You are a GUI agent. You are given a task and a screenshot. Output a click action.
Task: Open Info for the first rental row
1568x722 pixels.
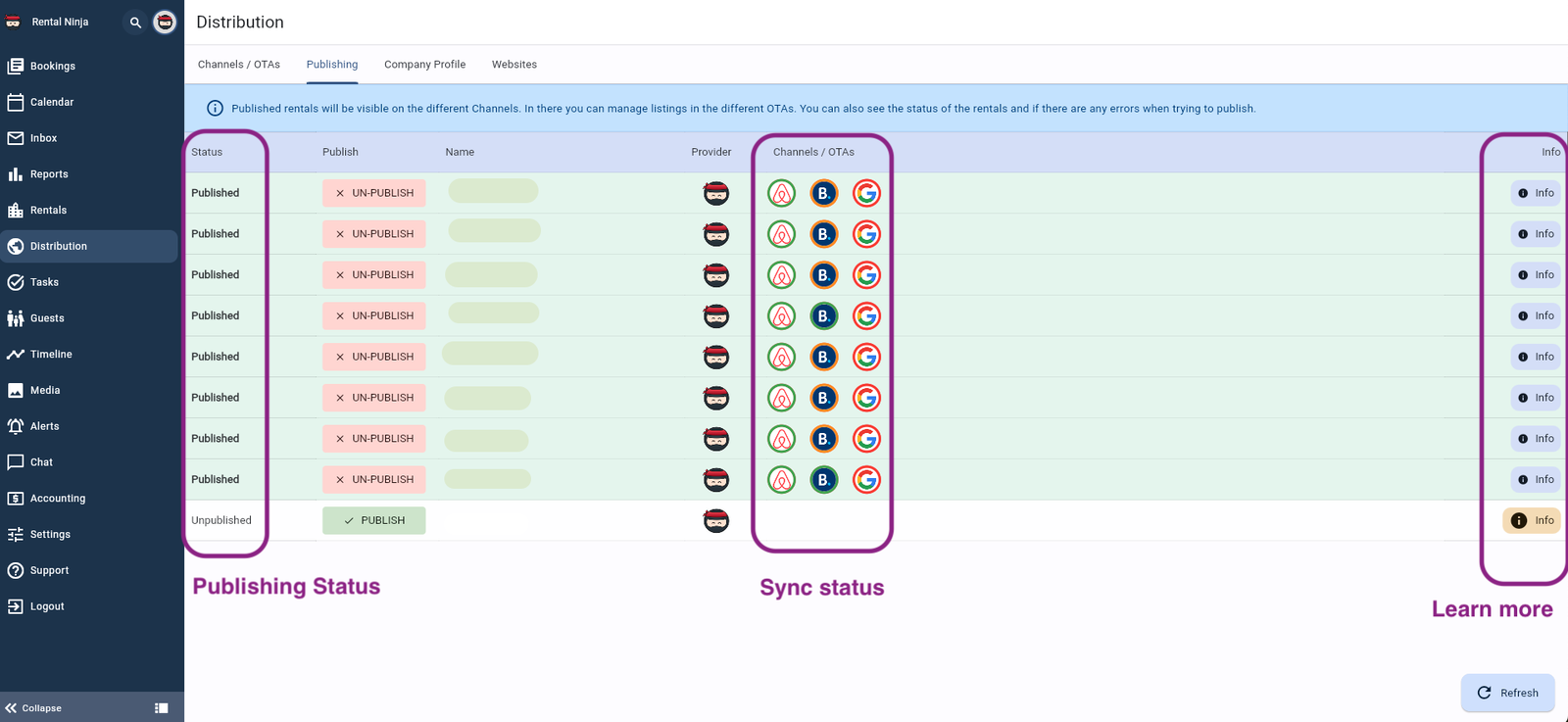[1536, 193]
